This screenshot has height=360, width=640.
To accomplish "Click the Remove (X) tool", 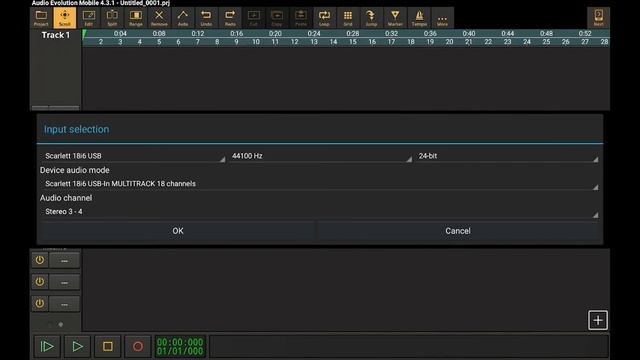I will click(x=159, y=18).
